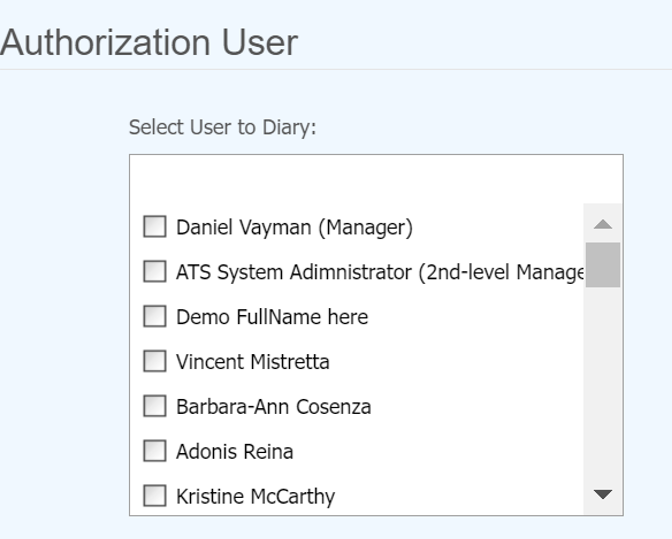Select the Vincent Mistretta checkbox

(154, 361)
